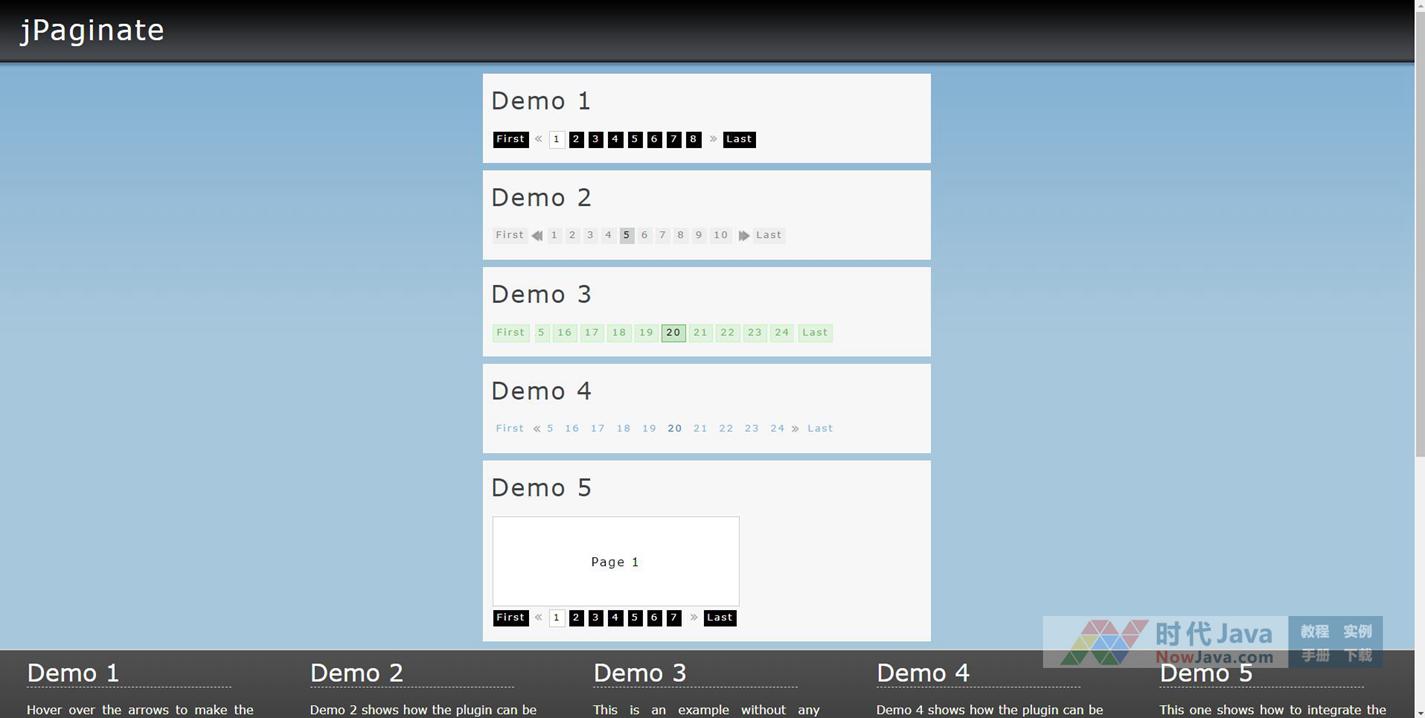This screenshot has width=1425, height=718.
Task: Click the Demo 4 back arrow («)
Action: [537, 428]
